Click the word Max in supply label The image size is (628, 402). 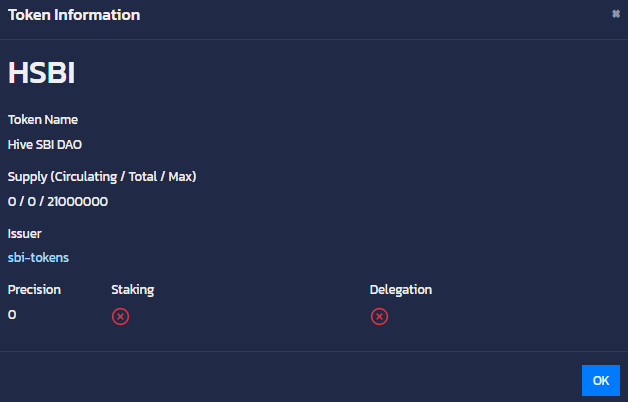(181, 177)
